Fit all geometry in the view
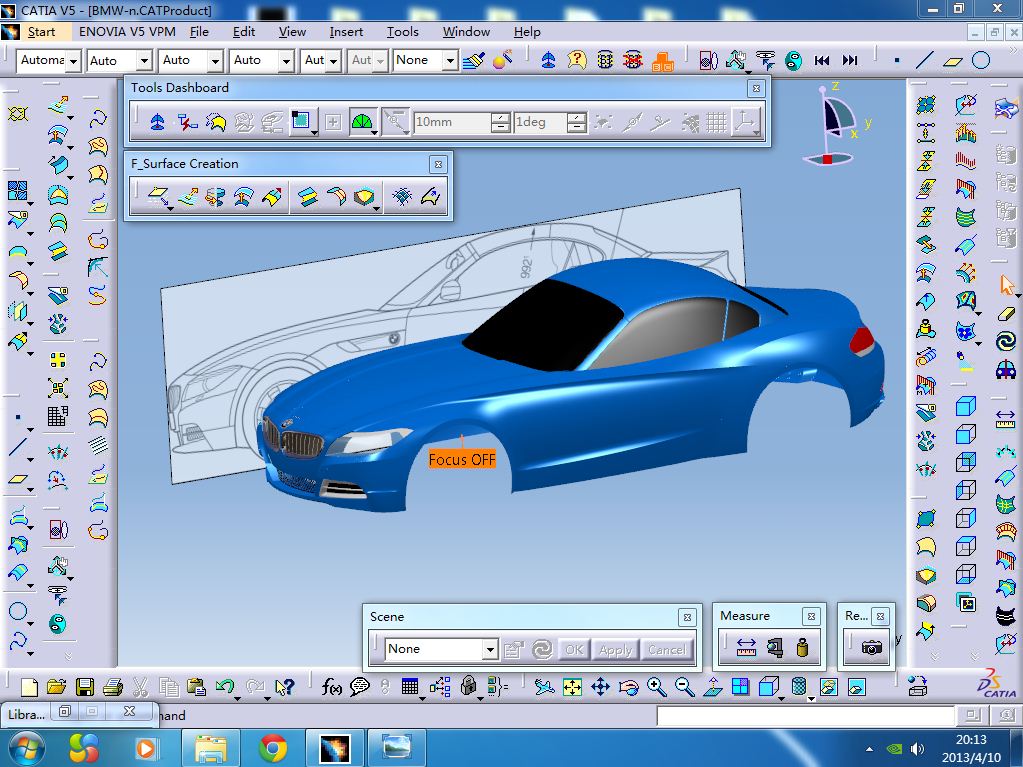 572,687
